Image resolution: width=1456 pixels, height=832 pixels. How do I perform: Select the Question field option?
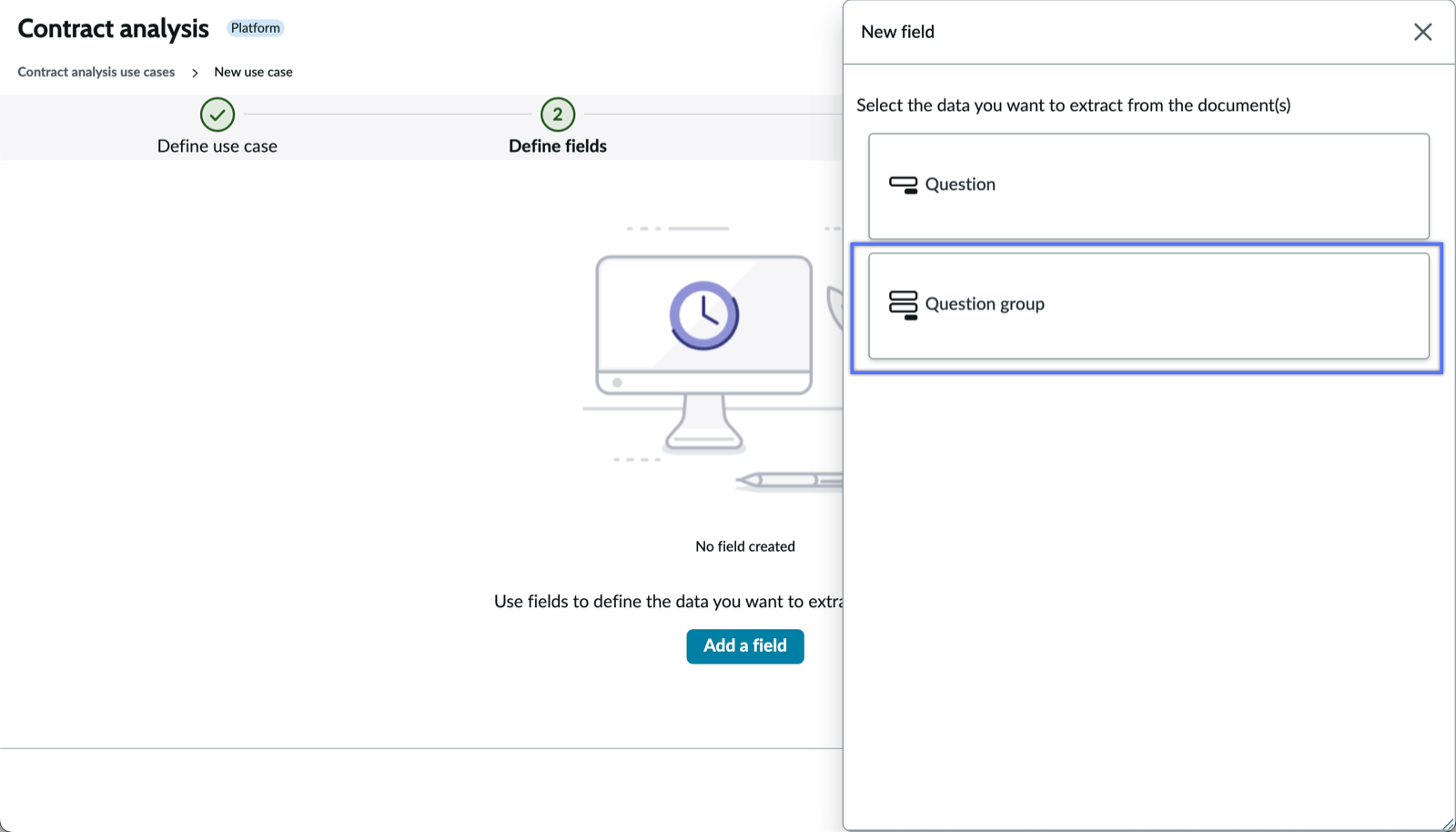(x=1148, y=187)
